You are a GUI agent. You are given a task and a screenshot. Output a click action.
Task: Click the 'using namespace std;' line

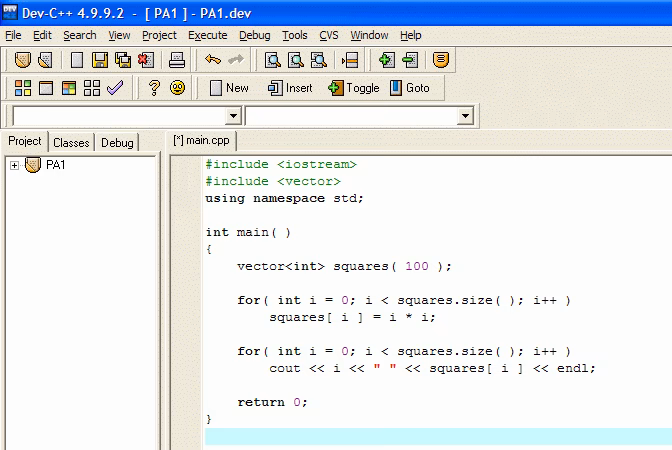tap(284, 198)
